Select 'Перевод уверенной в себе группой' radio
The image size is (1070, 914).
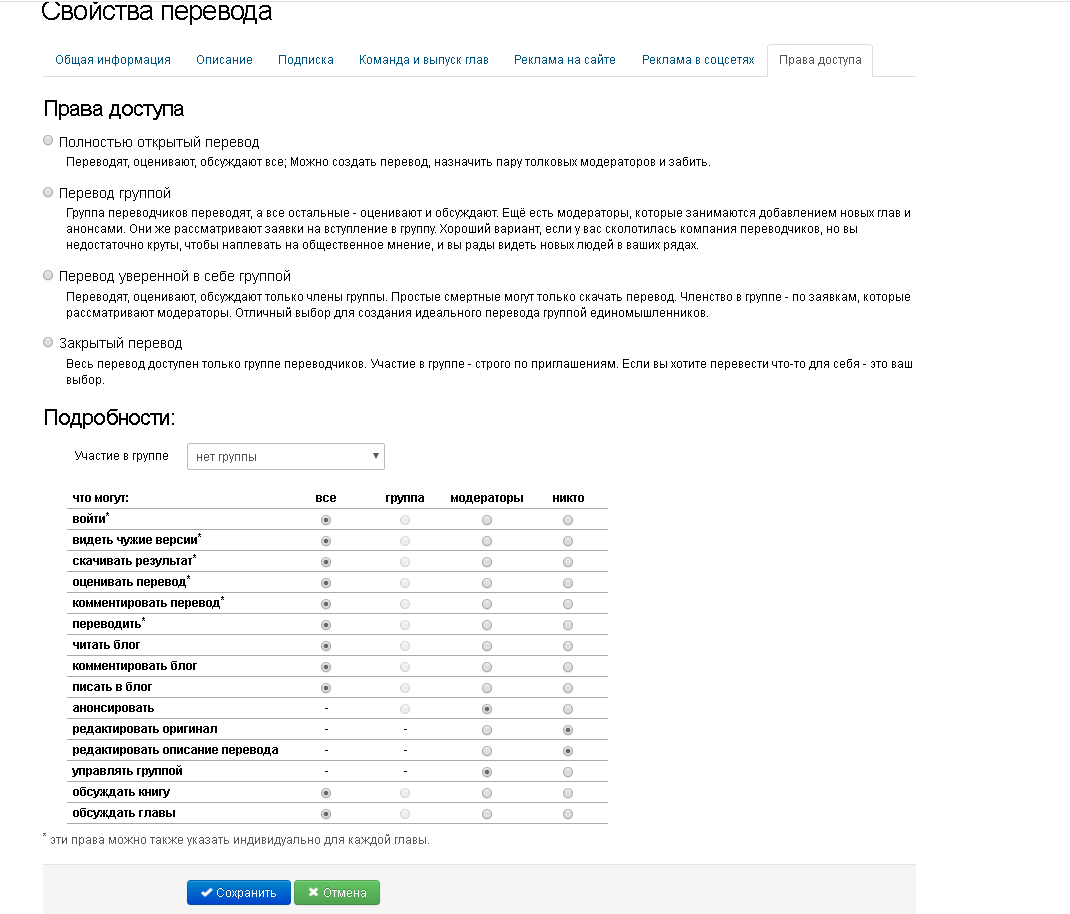pyautogui.click(x=48, y=275)
